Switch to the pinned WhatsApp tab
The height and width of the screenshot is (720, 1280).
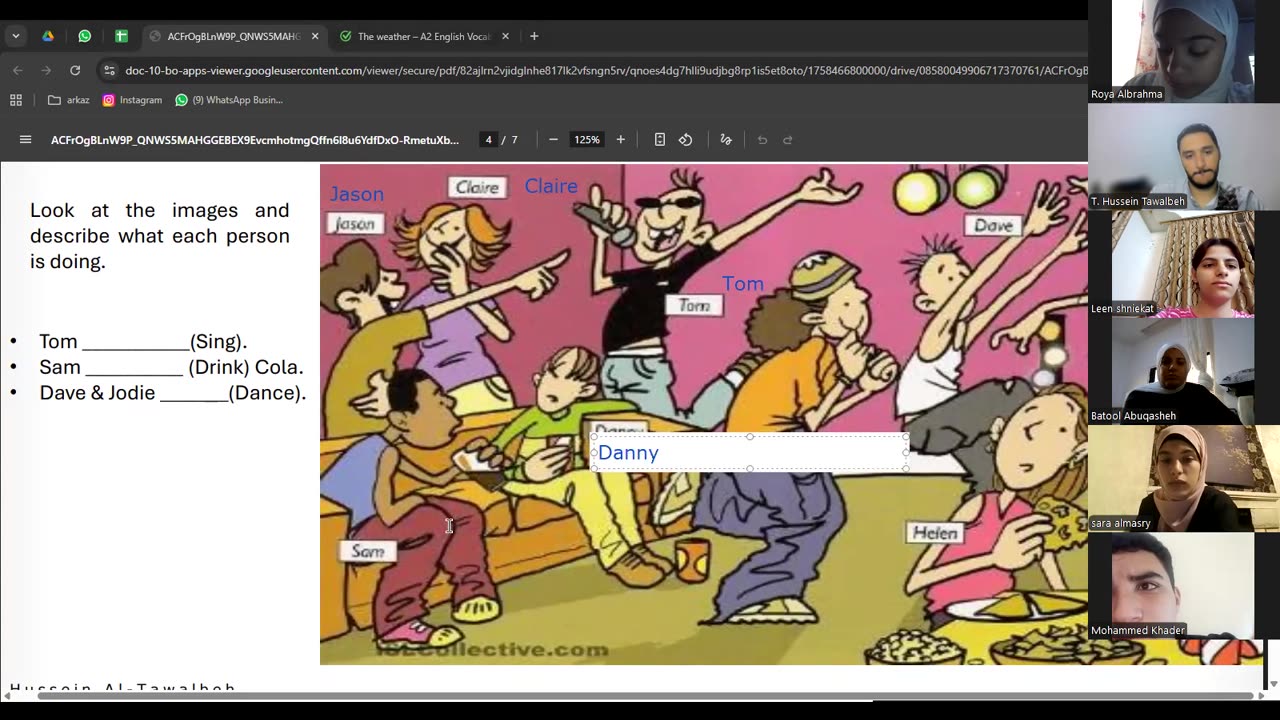pyautogui.click(x=84, y=36)
